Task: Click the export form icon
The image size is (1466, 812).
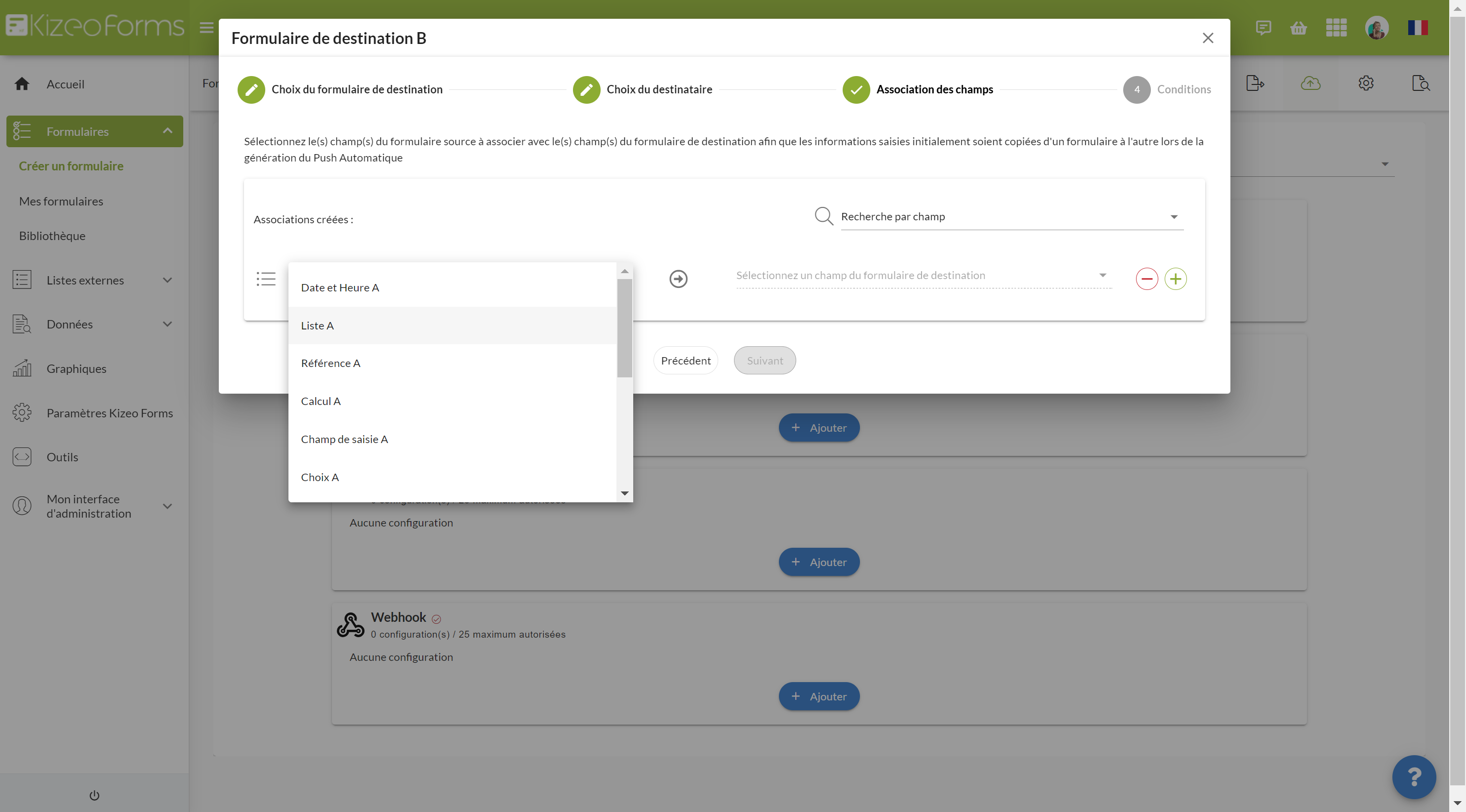Action: [1255, 83]
